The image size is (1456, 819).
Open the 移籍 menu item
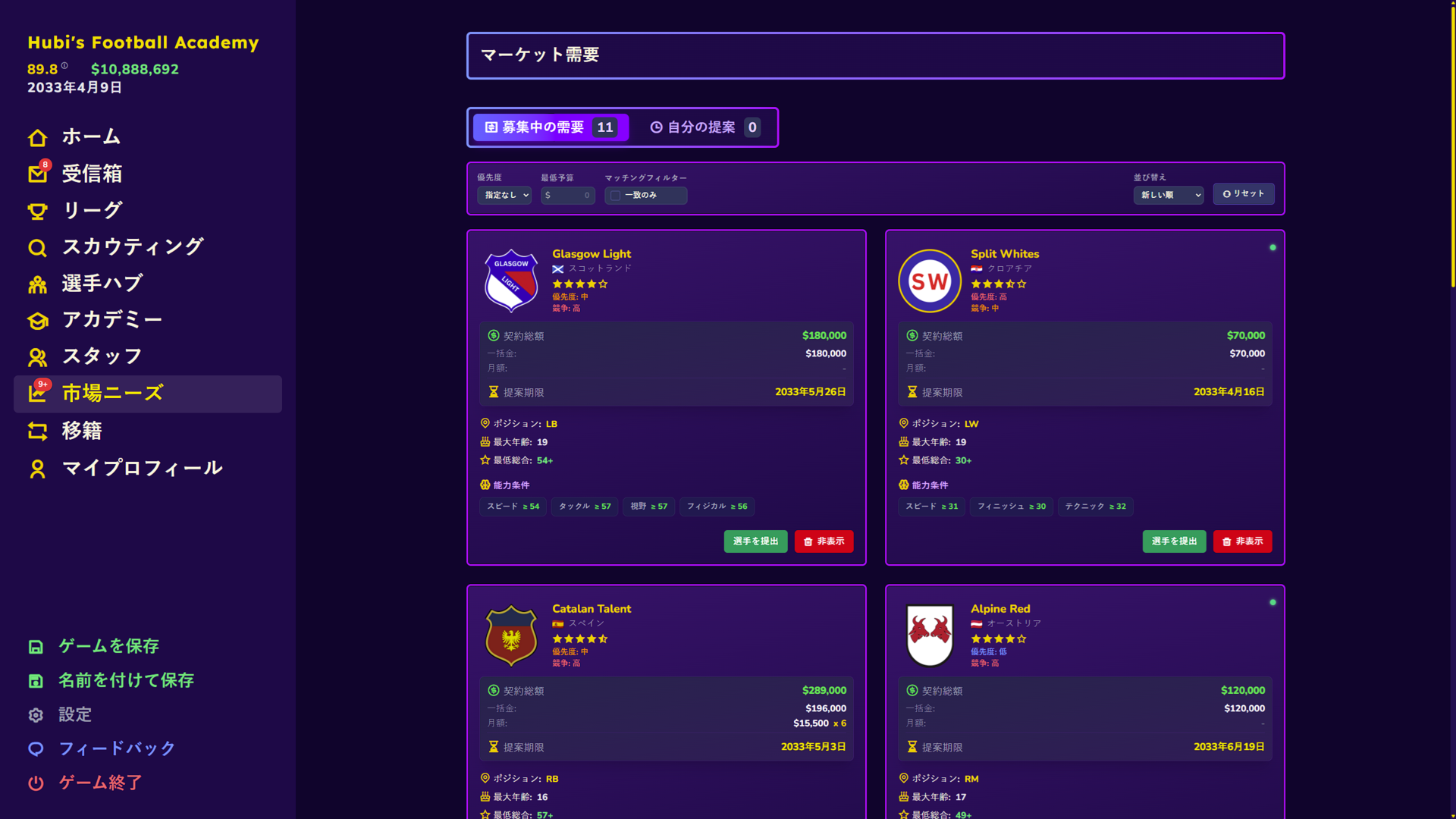pos(148,431)
